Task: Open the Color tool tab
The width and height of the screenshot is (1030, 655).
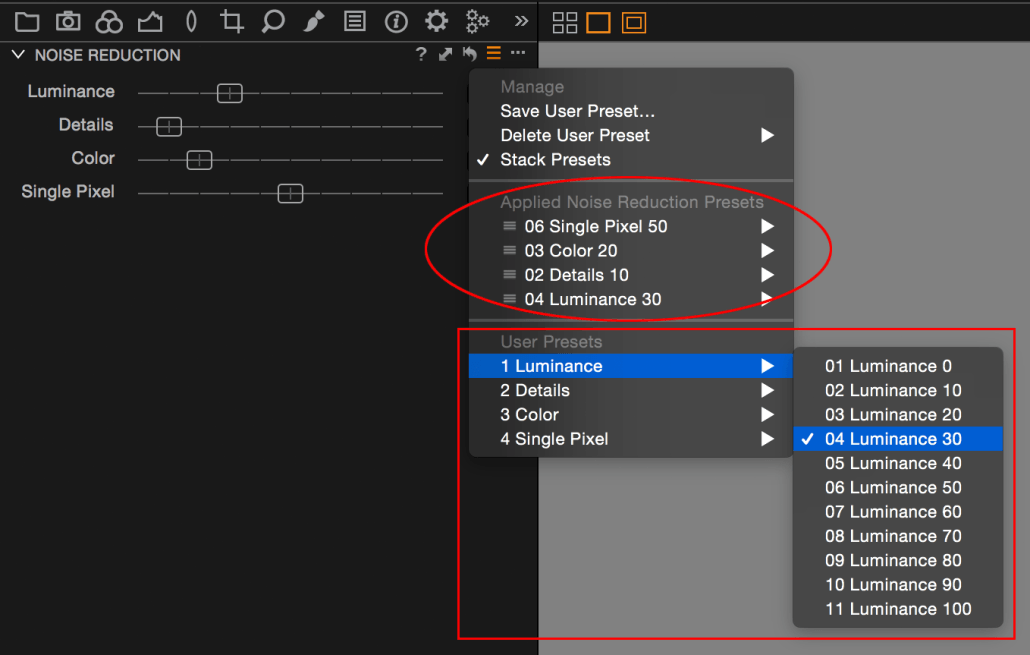Action: click(108, 21)
